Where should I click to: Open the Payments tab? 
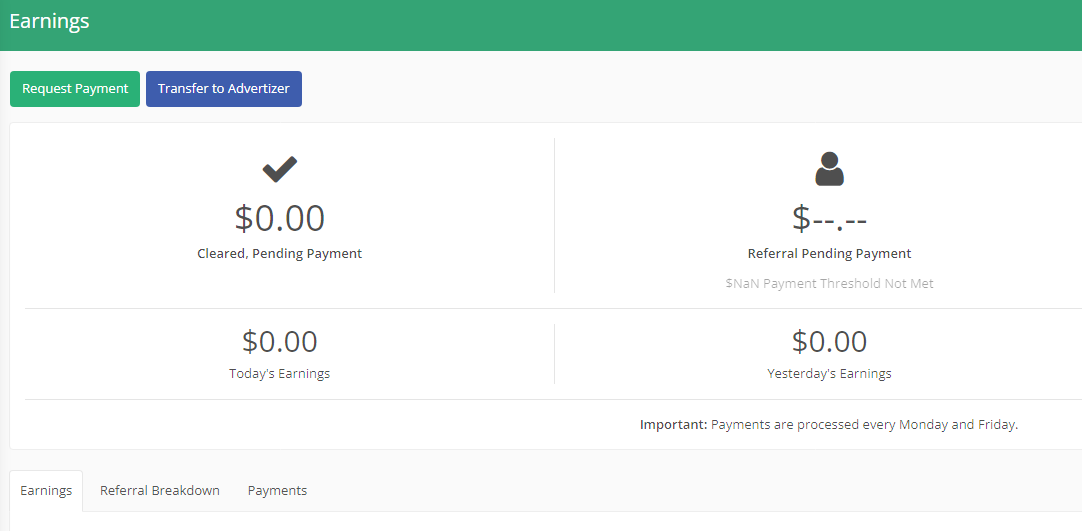click(x=277, y=490)
